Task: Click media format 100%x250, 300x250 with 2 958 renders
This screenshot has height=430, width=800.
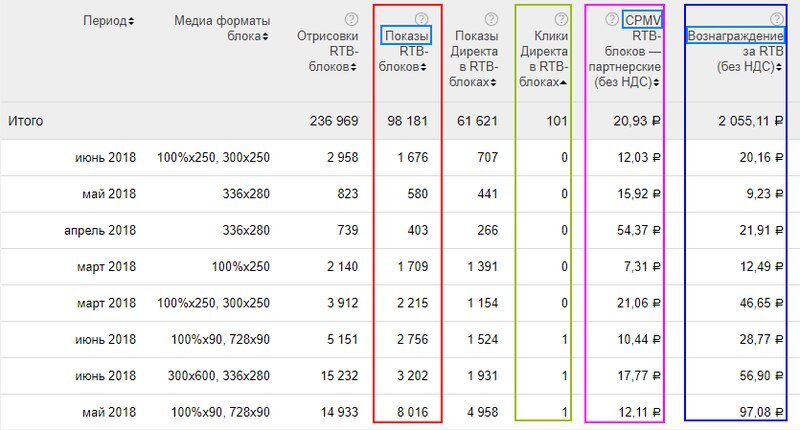Action: 213,157
